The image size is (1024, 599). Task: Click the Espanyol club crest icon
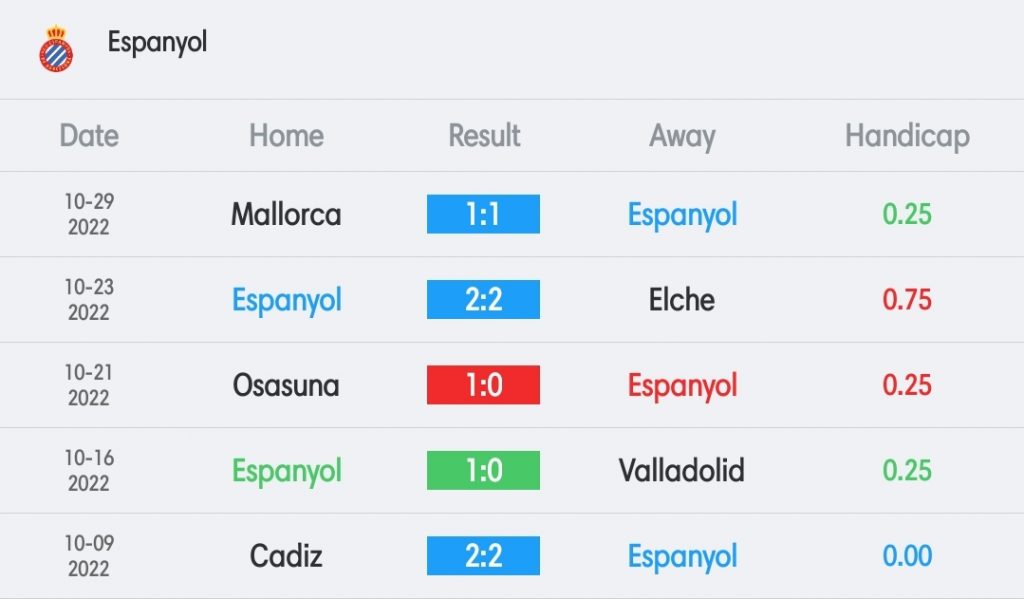(56, 49)
